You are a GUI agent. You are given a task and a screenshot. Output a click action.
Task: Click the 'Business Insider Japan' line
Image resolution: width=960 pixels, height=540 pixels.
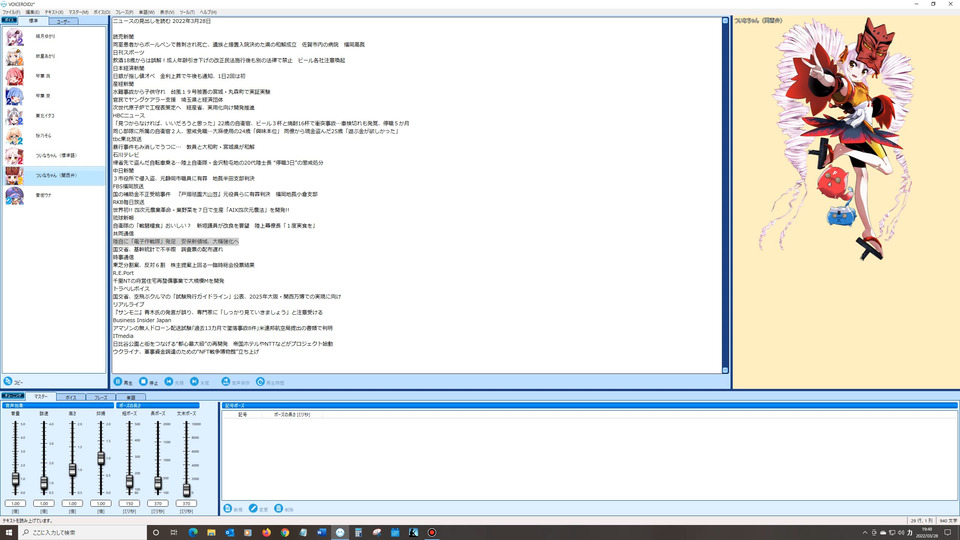142,320
